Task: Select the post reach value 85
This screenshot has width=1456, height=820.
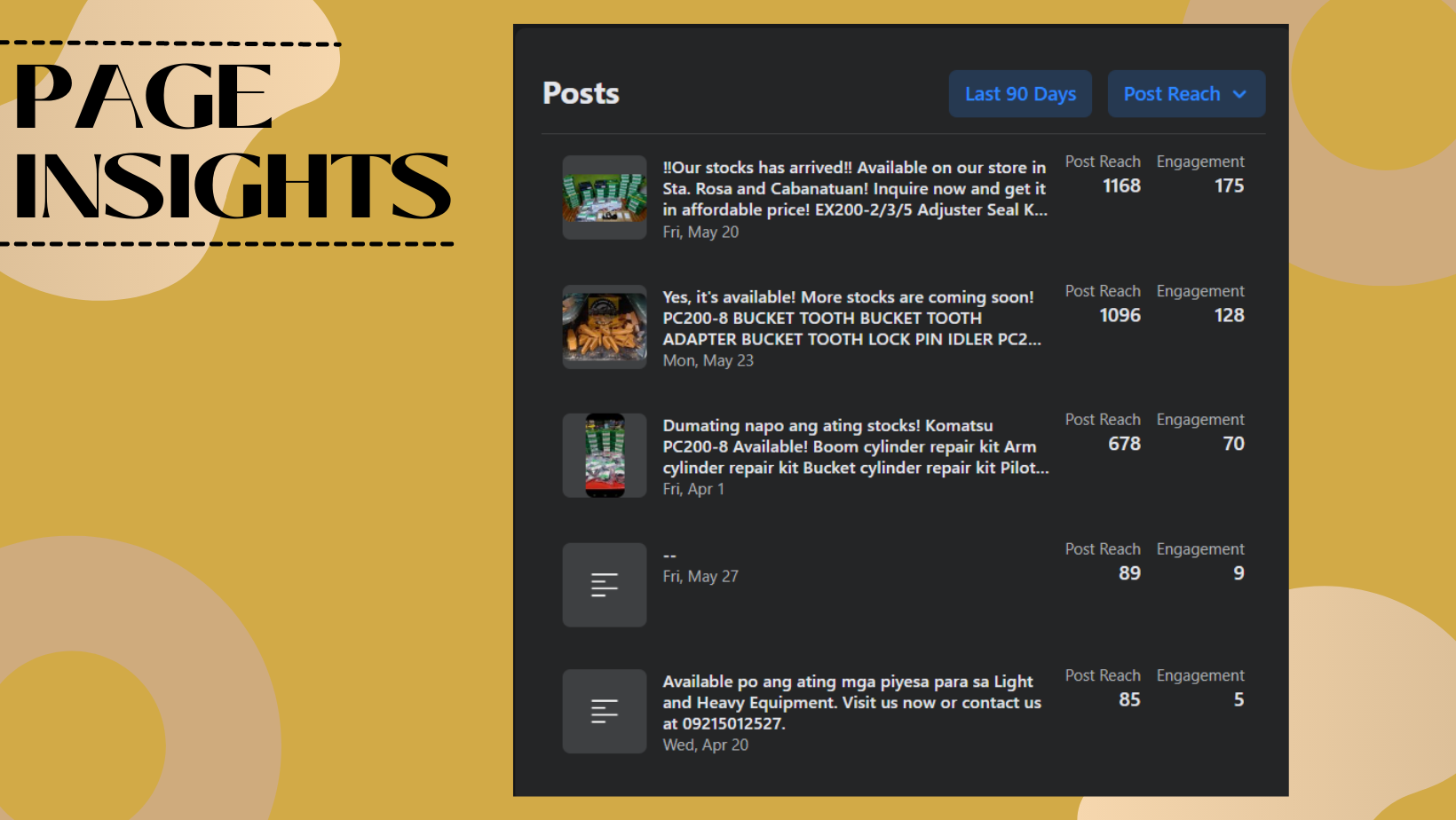Action: (1130, 699)
